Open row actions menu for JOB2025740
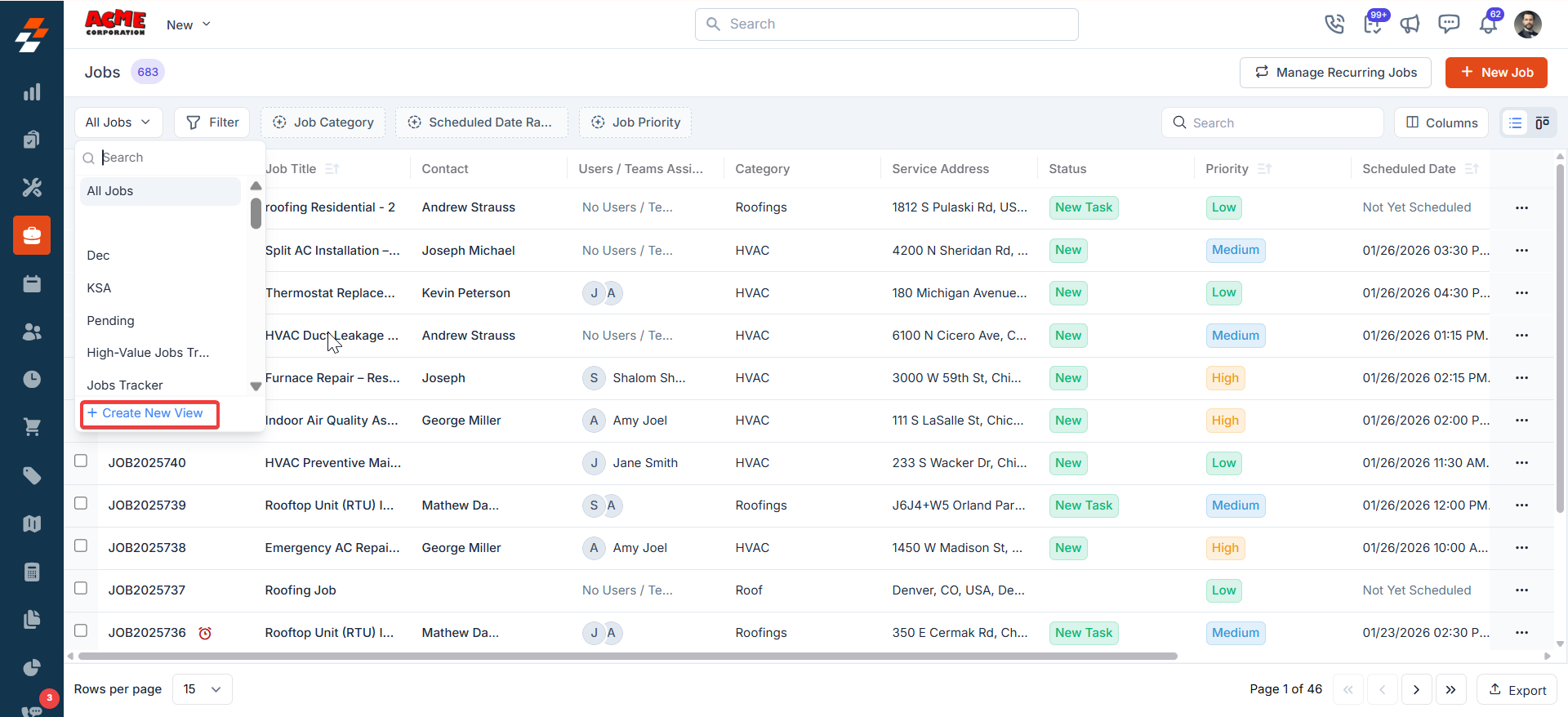 click(x=1521, y=463)
